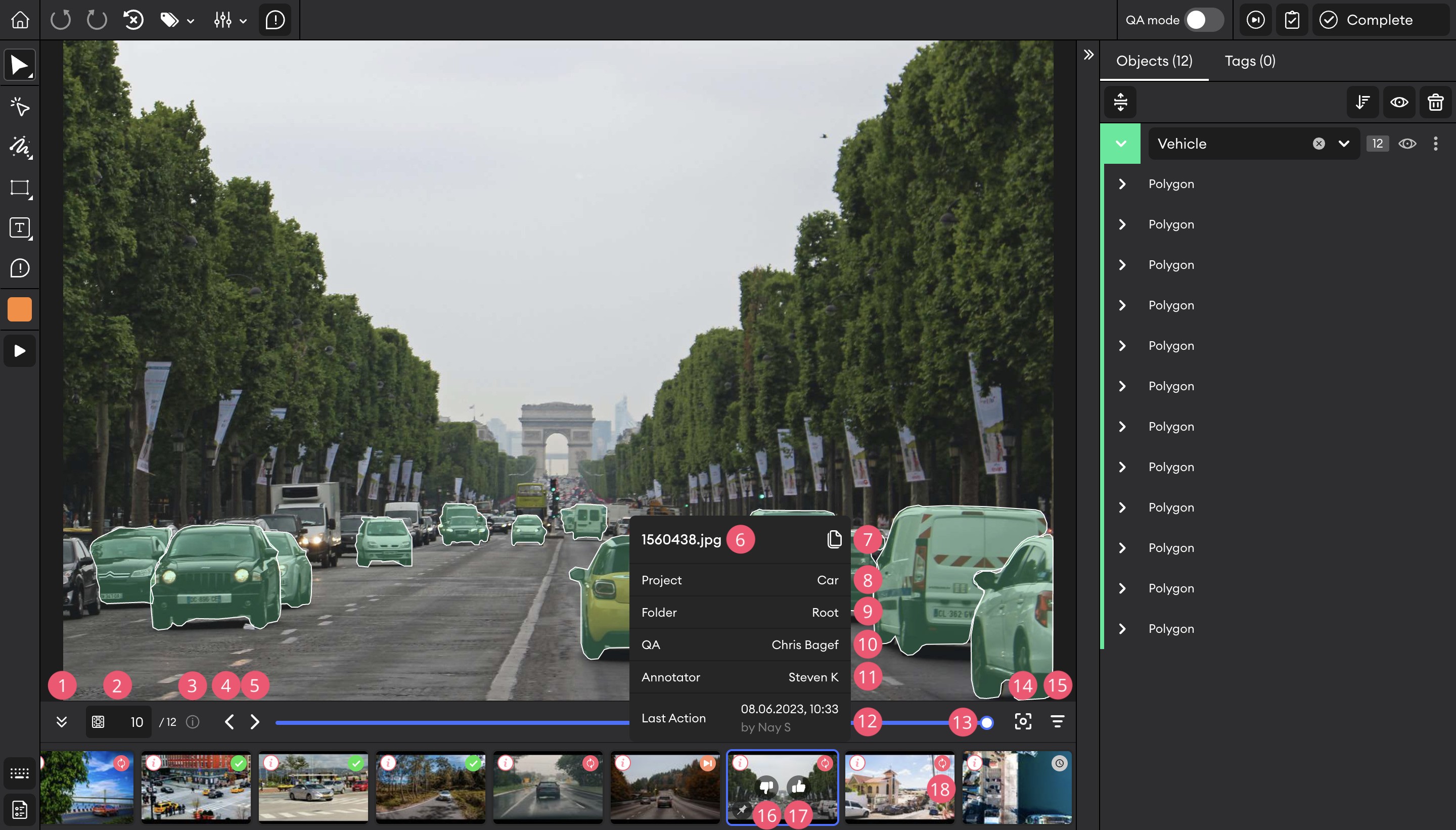The image size is (1456, 830).
Task: Select the comment tool in left toolbar
Action: 20,268
